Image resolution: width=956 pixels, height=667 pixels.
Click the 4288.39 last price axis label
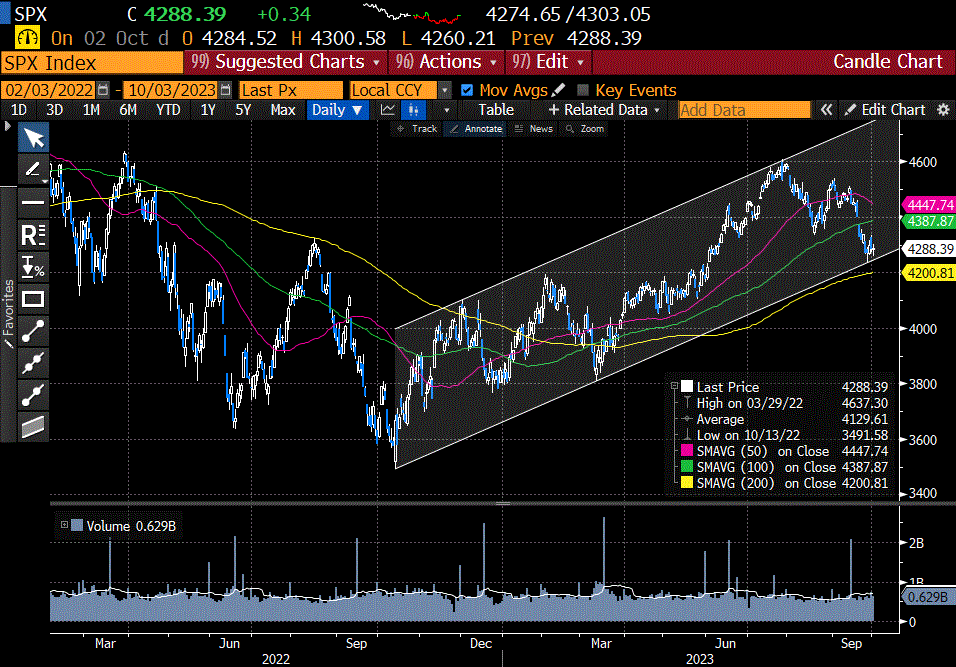[x=929, y=249]
